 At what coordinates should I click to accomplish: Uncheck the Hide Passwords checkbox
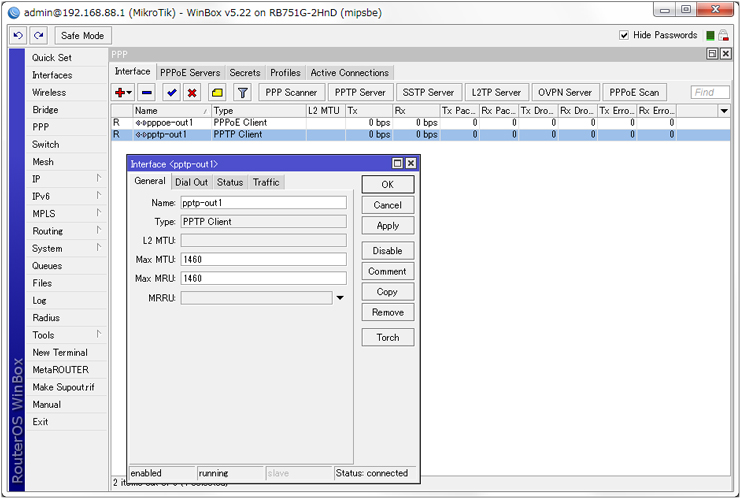pos(624,35)
